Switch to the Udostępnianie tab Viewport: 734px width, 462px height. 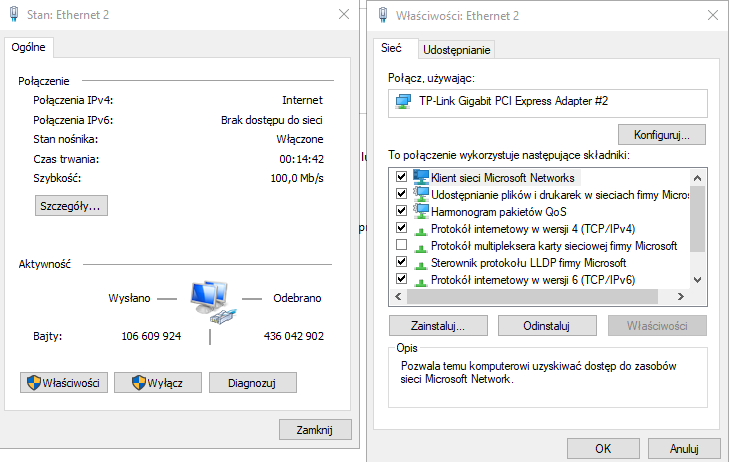(x=457, y=49)
